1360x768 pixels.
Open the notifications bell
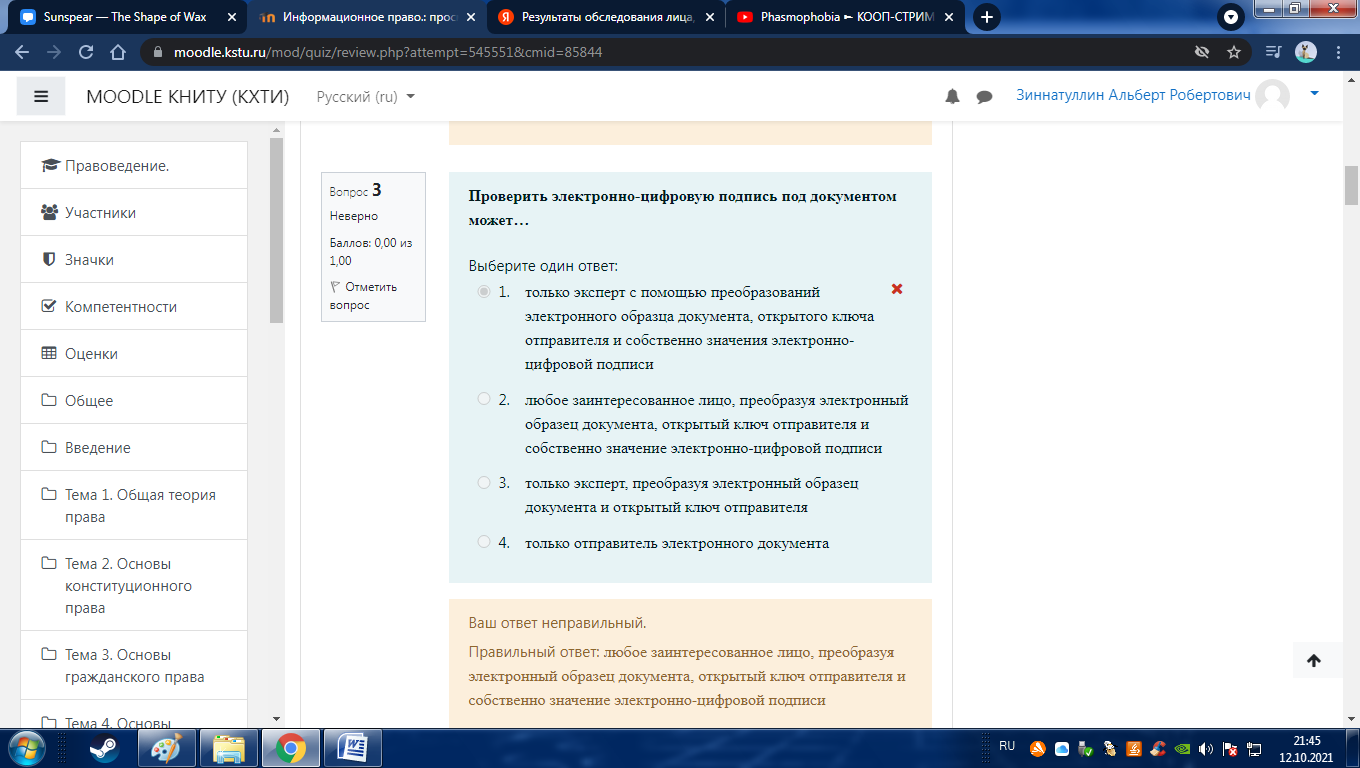click(x=952, y=96)
